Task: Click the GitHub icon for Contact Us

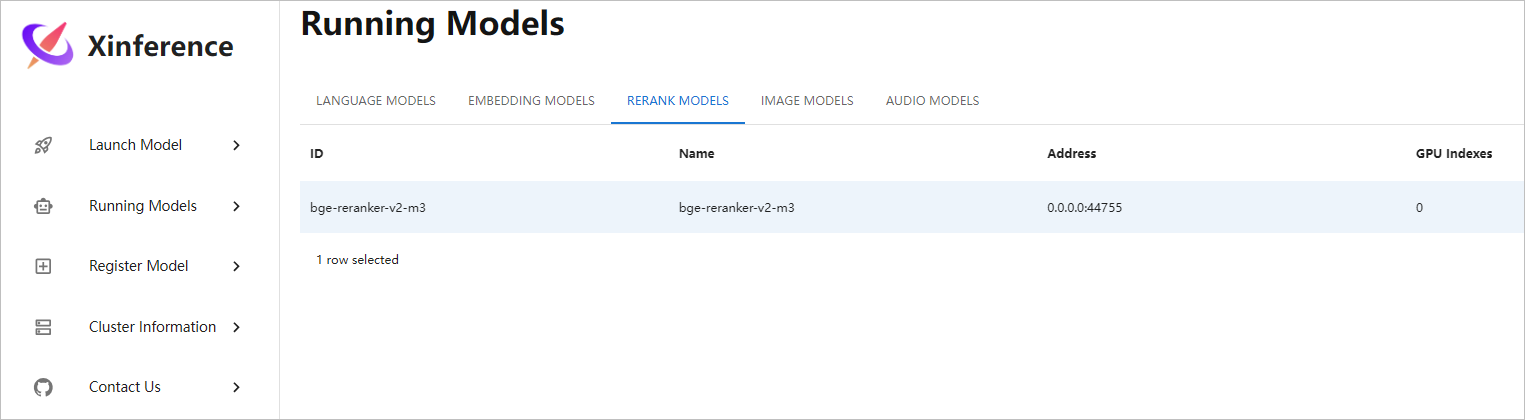Action: (x=43, y=387)
